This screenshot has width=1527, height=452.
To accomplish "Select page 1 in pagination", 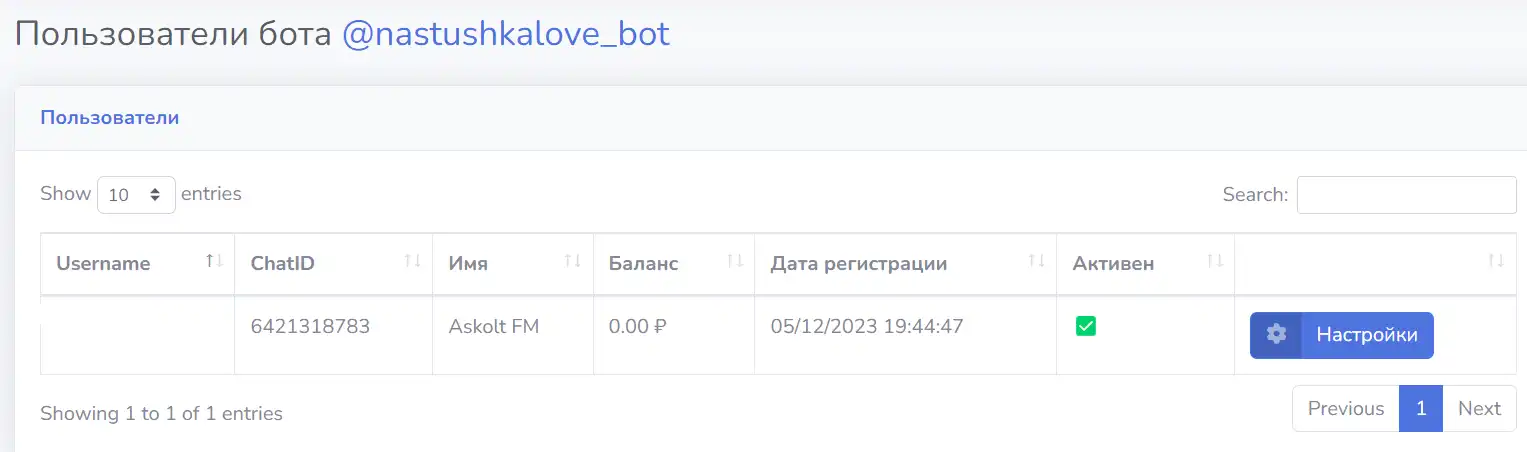I will click(1421, 408).
